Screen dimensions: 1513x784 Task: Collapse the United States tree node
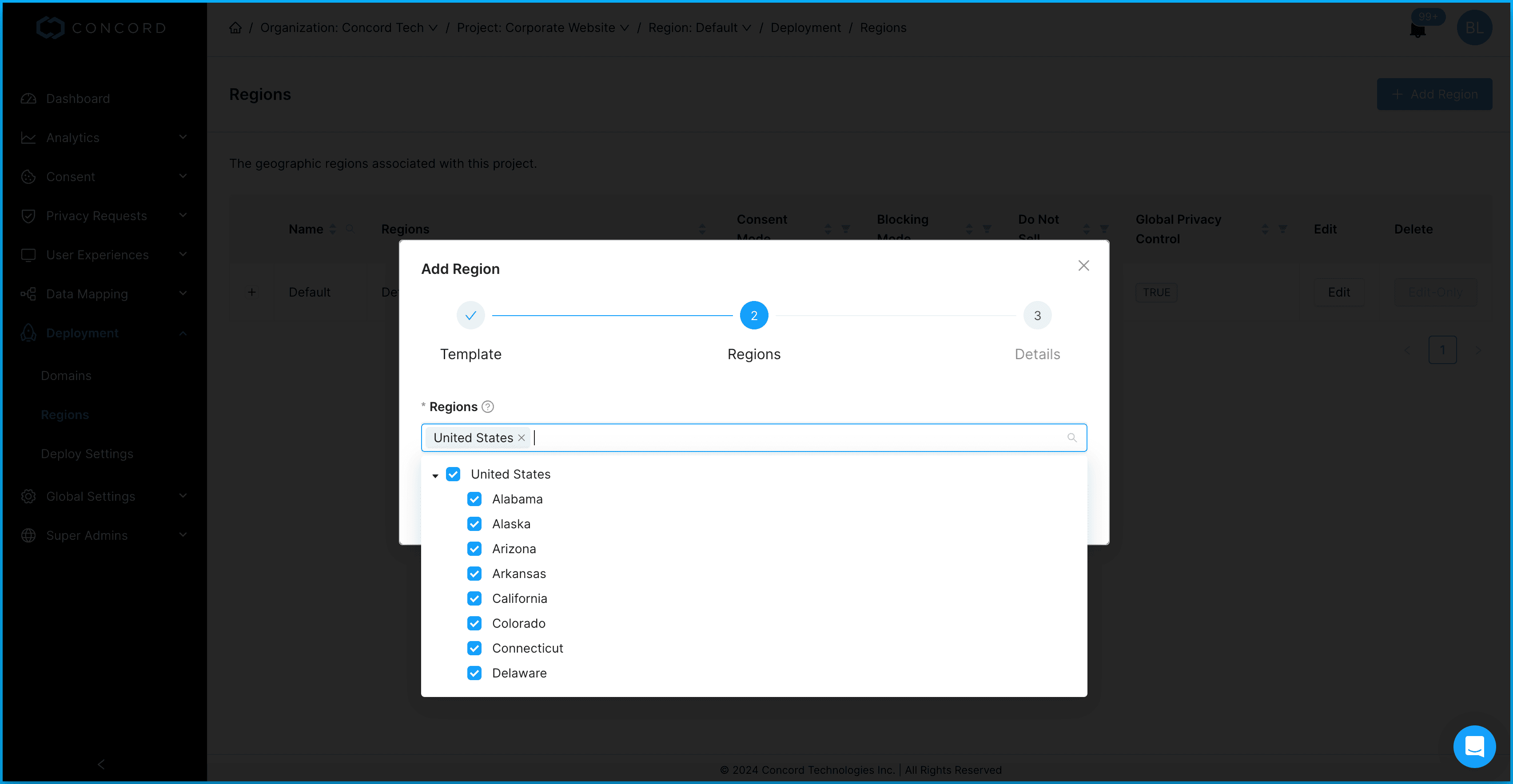pos(435,475)
